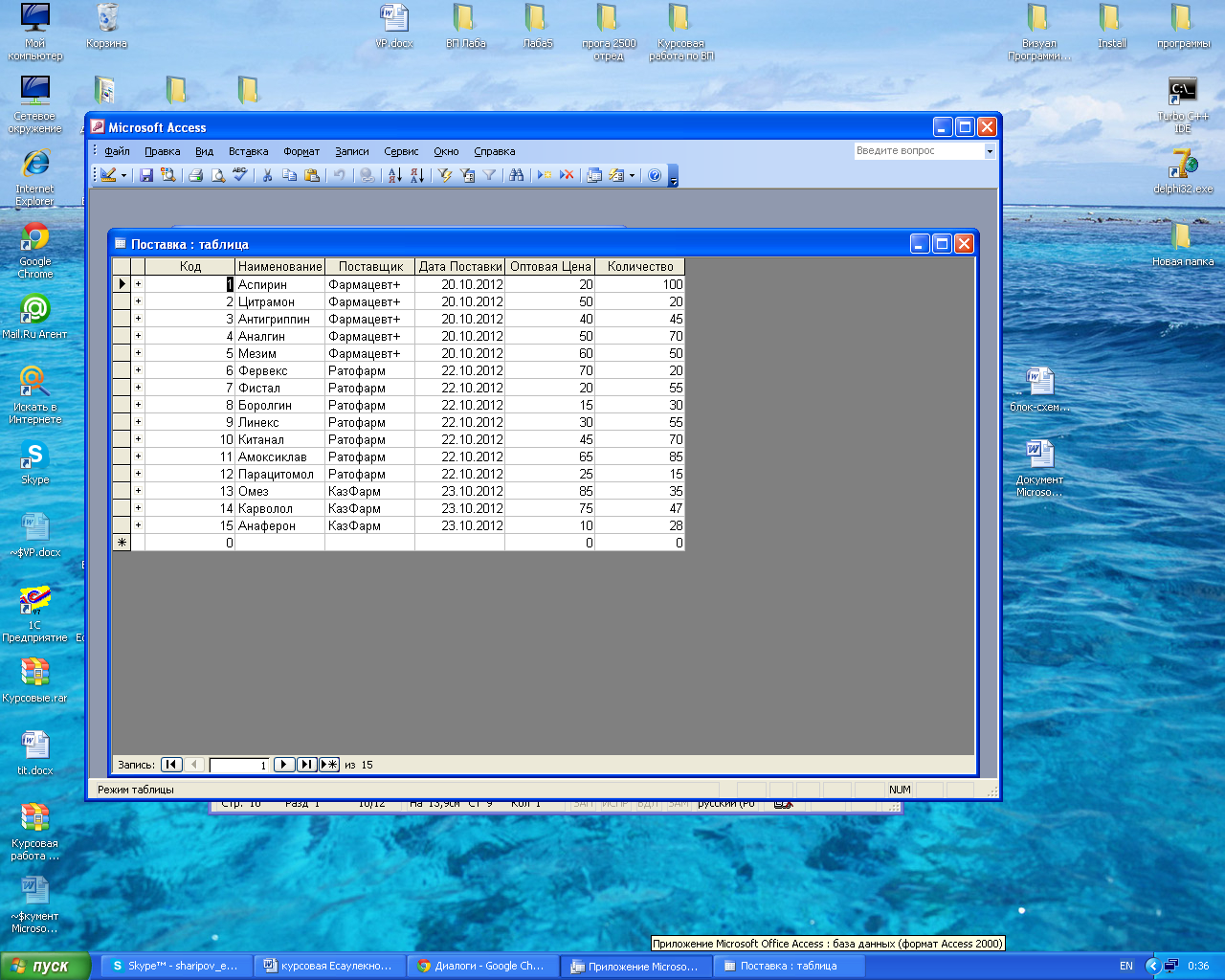The height and width of the screenshot is (980, 1225).
Task: Click the EN language indicator in tray
Action: click(x=1126, y=966)
